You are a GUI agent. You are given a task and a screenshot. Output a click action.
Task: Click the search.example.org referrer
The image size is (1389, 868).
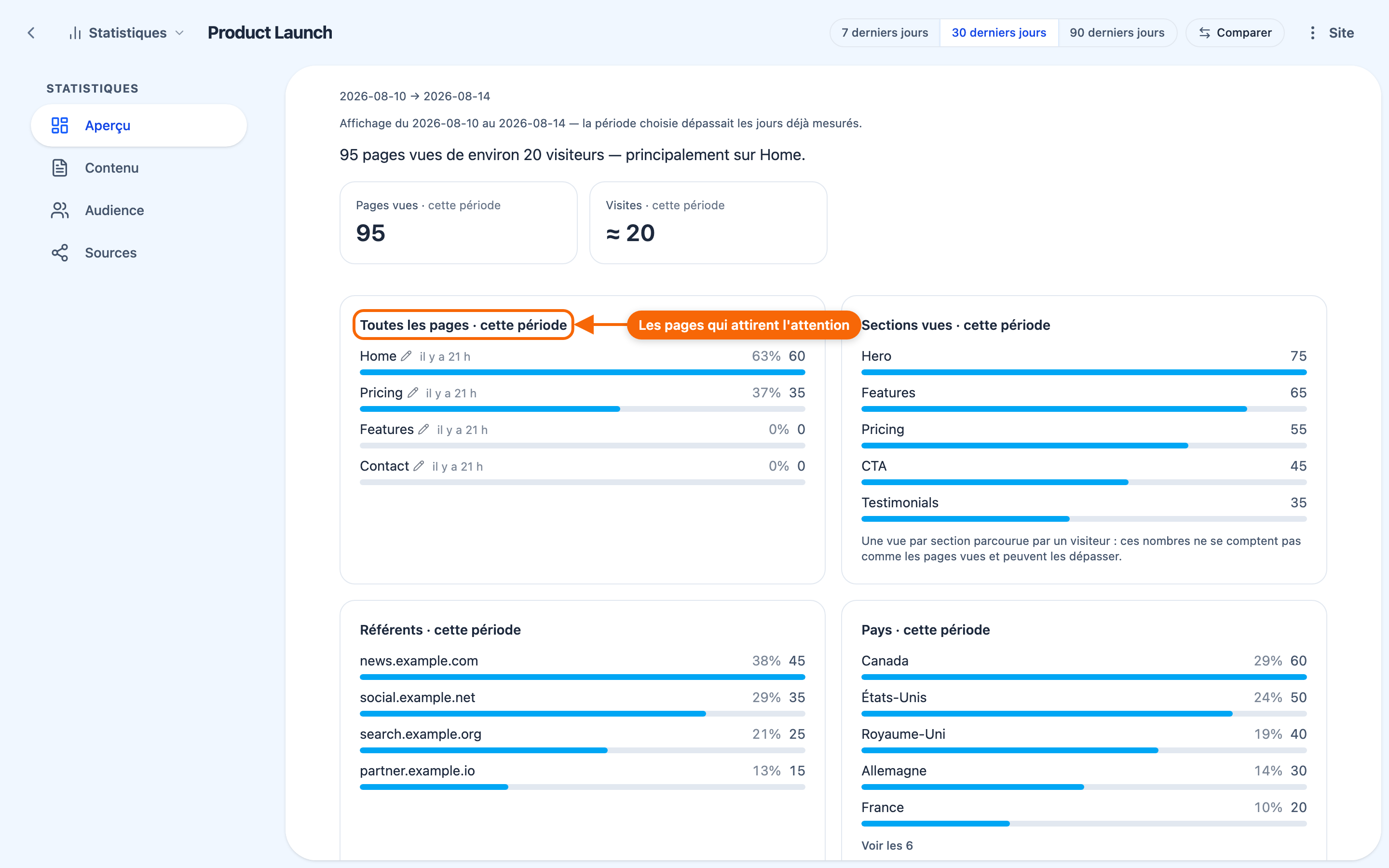(420, 733)
